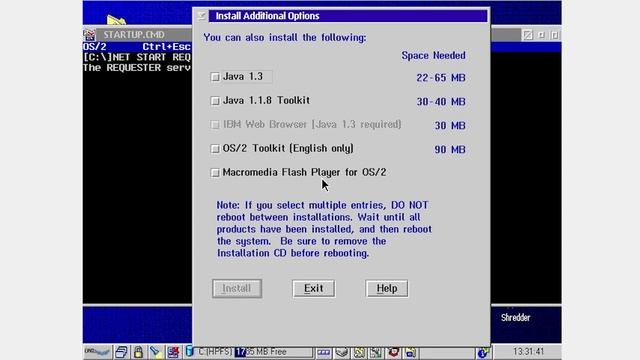Click the lockup padlock icon
Screen dimensions: 640x360
tap(138, 352)
